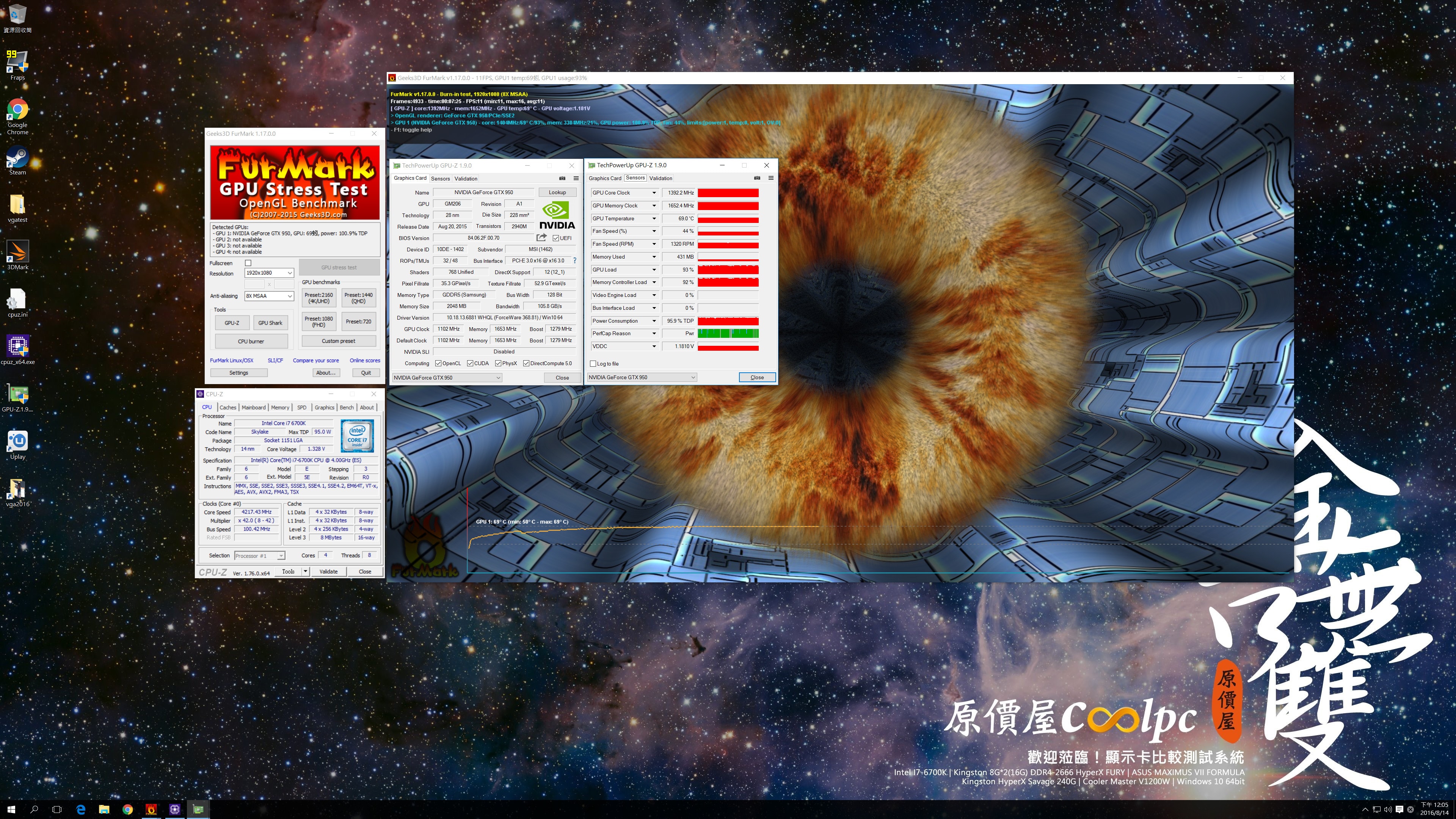Open GPU selector dropdown in GPU-Z Graphics Card window
Image resolution: width=1456 pixels, height=819 pixels.
pos(447,378)
